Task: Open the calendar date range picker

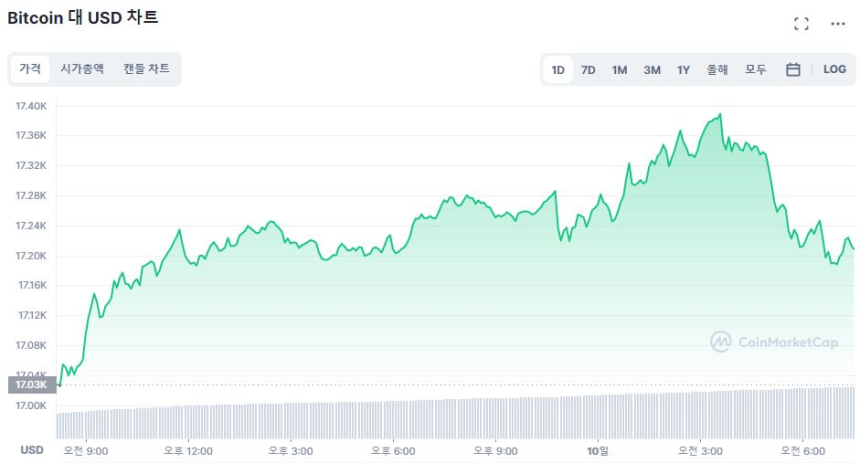Action: (793, 70)
